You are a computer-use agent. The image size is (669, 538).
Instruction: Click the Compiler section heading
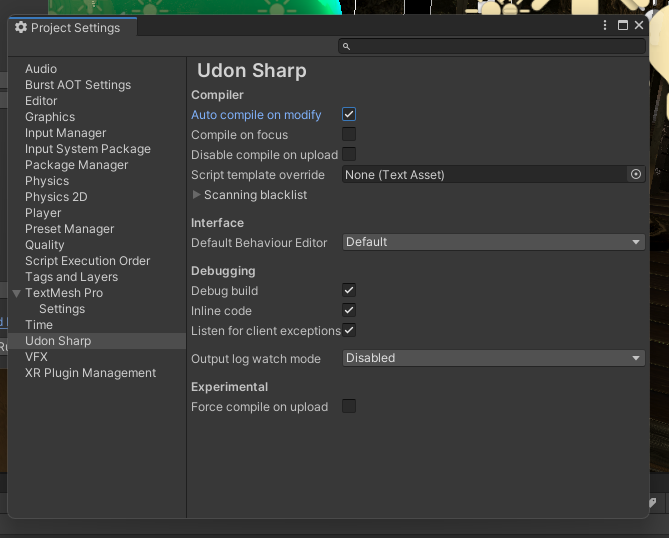[217, 95]
